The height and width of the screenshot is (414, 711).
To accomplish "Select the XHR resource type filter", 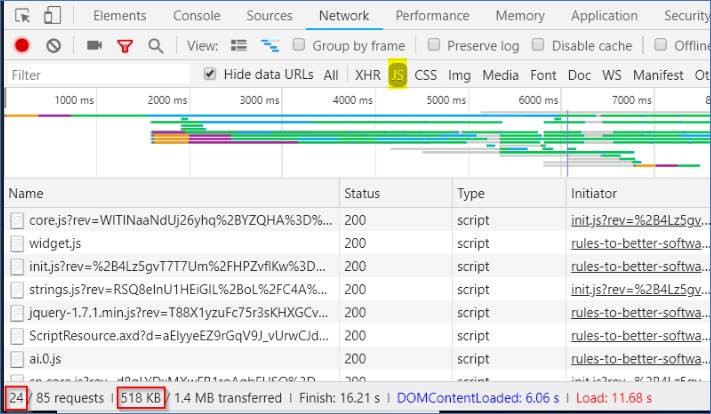I will [367, 75].
